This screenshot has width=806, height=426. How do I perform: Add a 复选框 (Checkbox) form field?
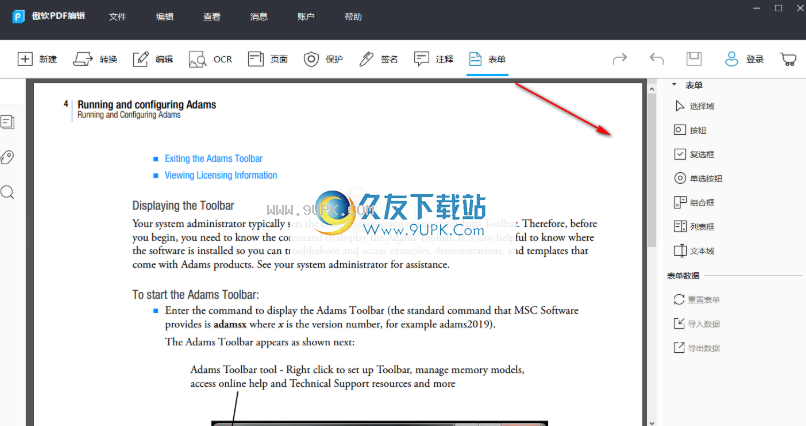pyautogui.click(x=694, y=154)
